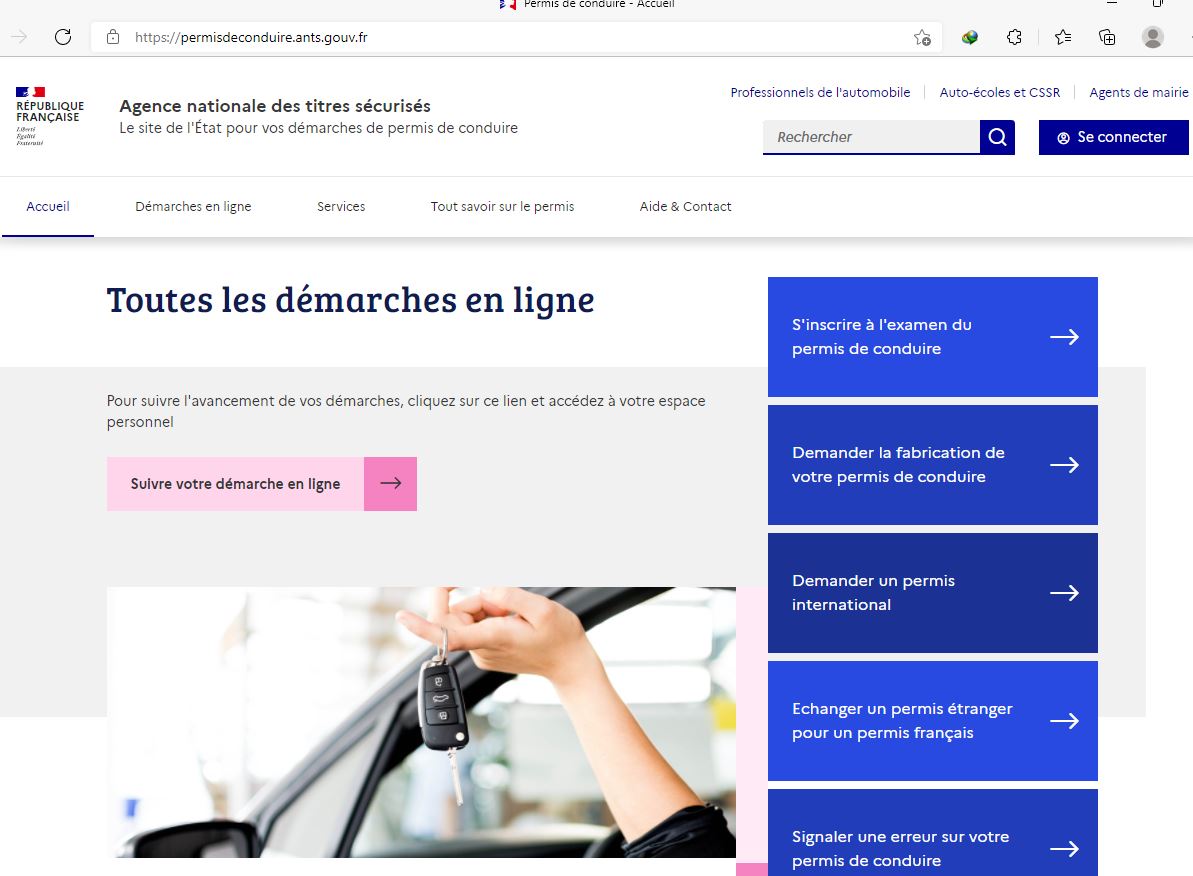
Task: Select the Tout savoir sur le permis tab
Action: click(x=502, y=207)
